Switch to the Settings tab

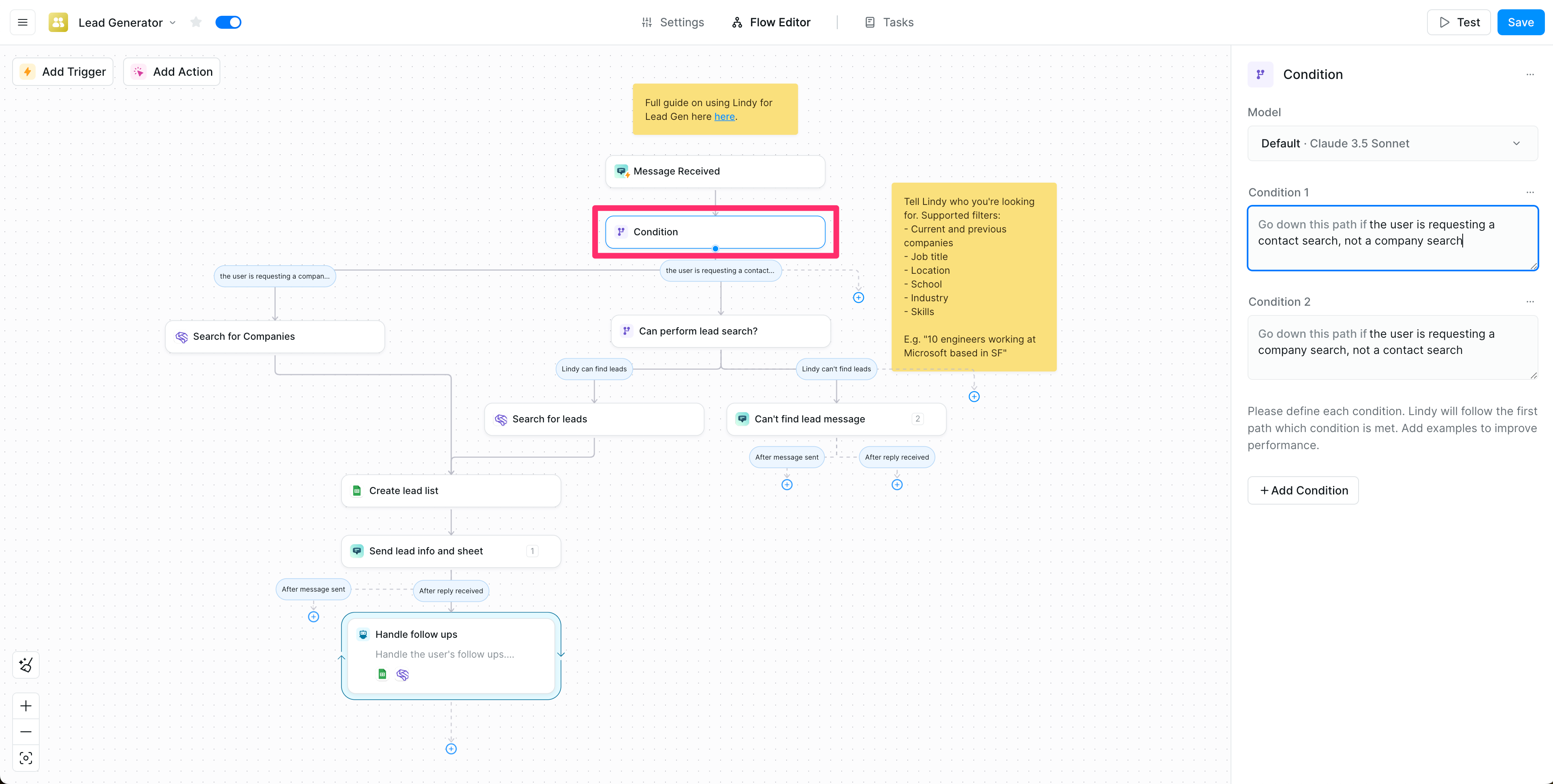pyautogui.click(x=673, y=22)
